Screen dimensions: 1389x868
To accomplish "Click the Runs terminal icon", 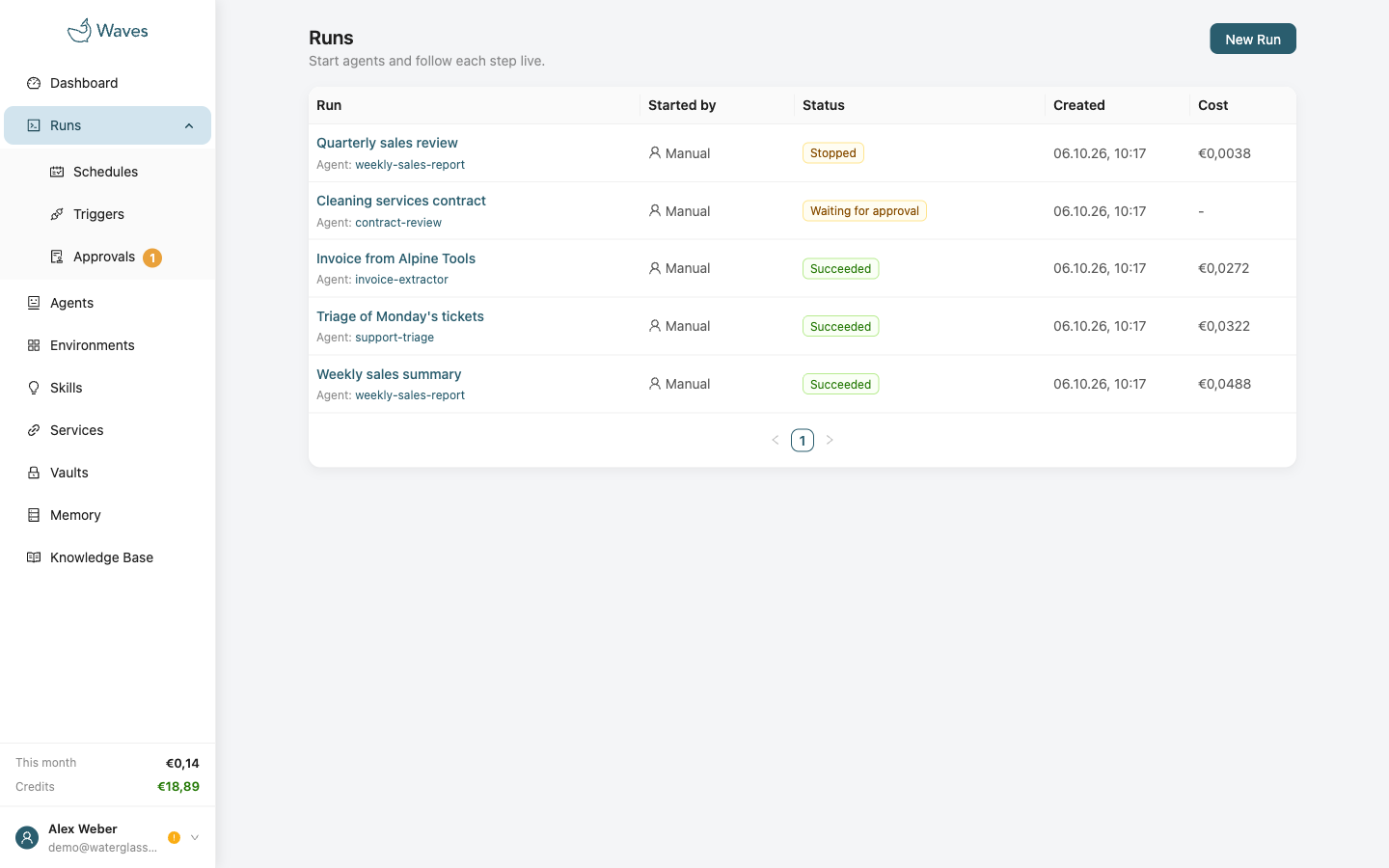I will pos(34,125).
